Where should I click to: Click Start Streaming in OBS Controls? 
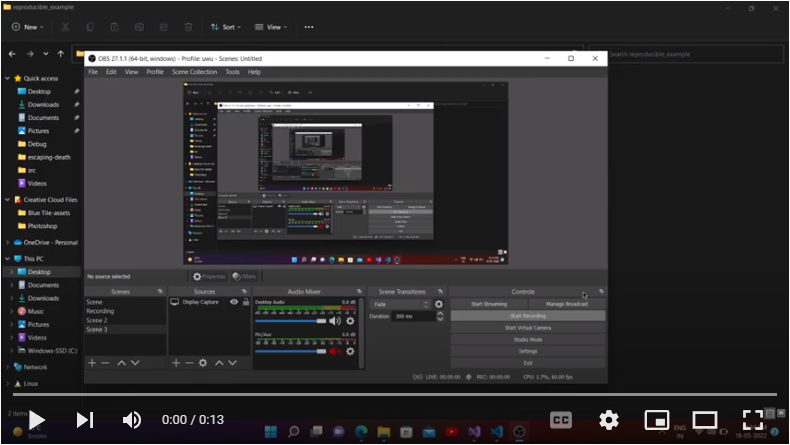[489, 304]
